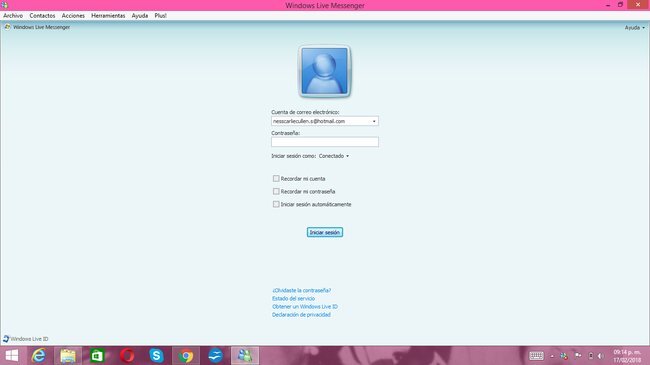Screen dimensions: 650x365
Task: Open the on-screen keyboard tray icon
Action: (x=536, y=356)
